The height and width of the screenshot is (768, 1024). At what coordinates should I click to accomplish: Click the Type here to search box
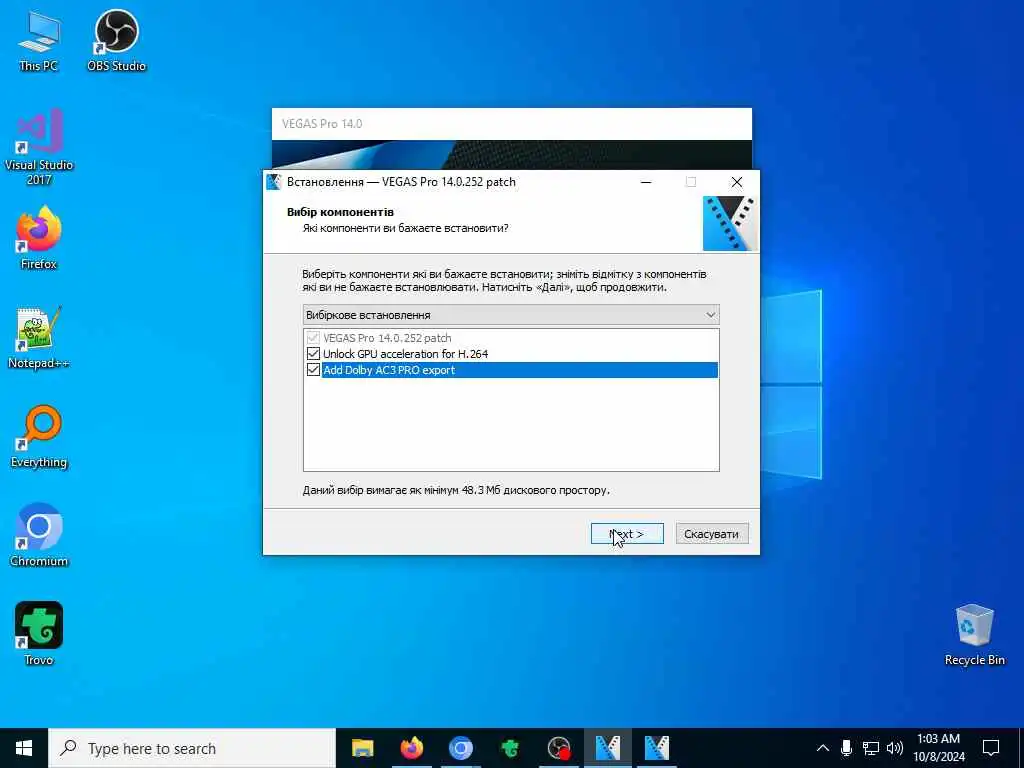(193, 748)
